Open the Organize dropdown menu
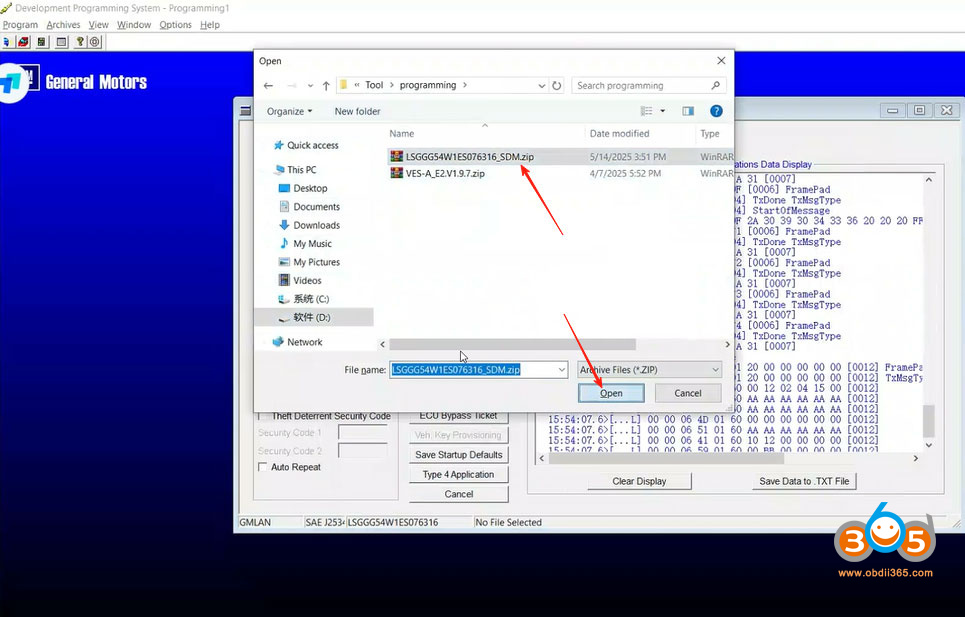The image size is (965, 617). 289,111
